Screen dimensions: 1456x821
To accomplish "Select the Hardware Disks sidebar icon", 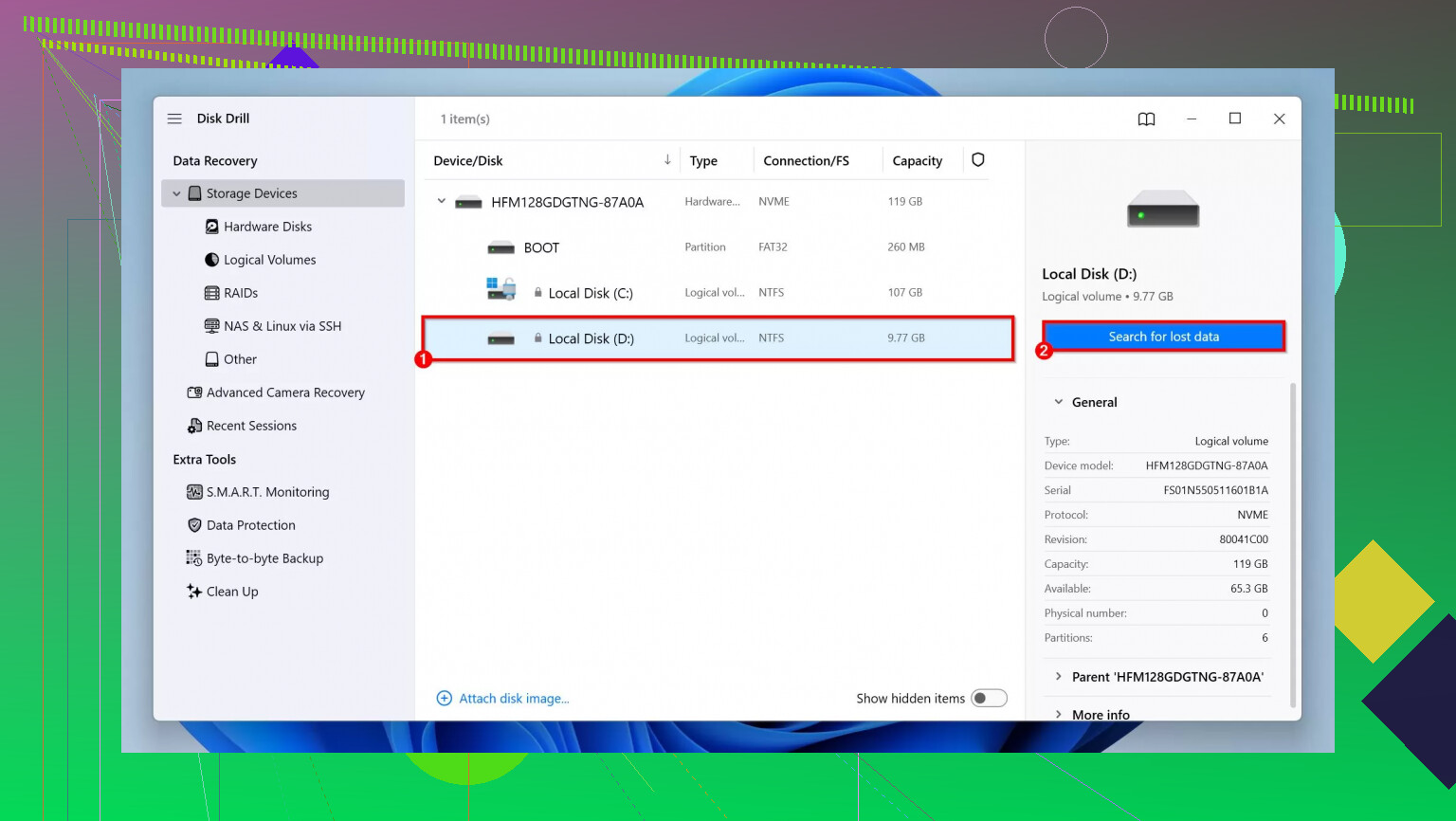I will tap(210, 226).
